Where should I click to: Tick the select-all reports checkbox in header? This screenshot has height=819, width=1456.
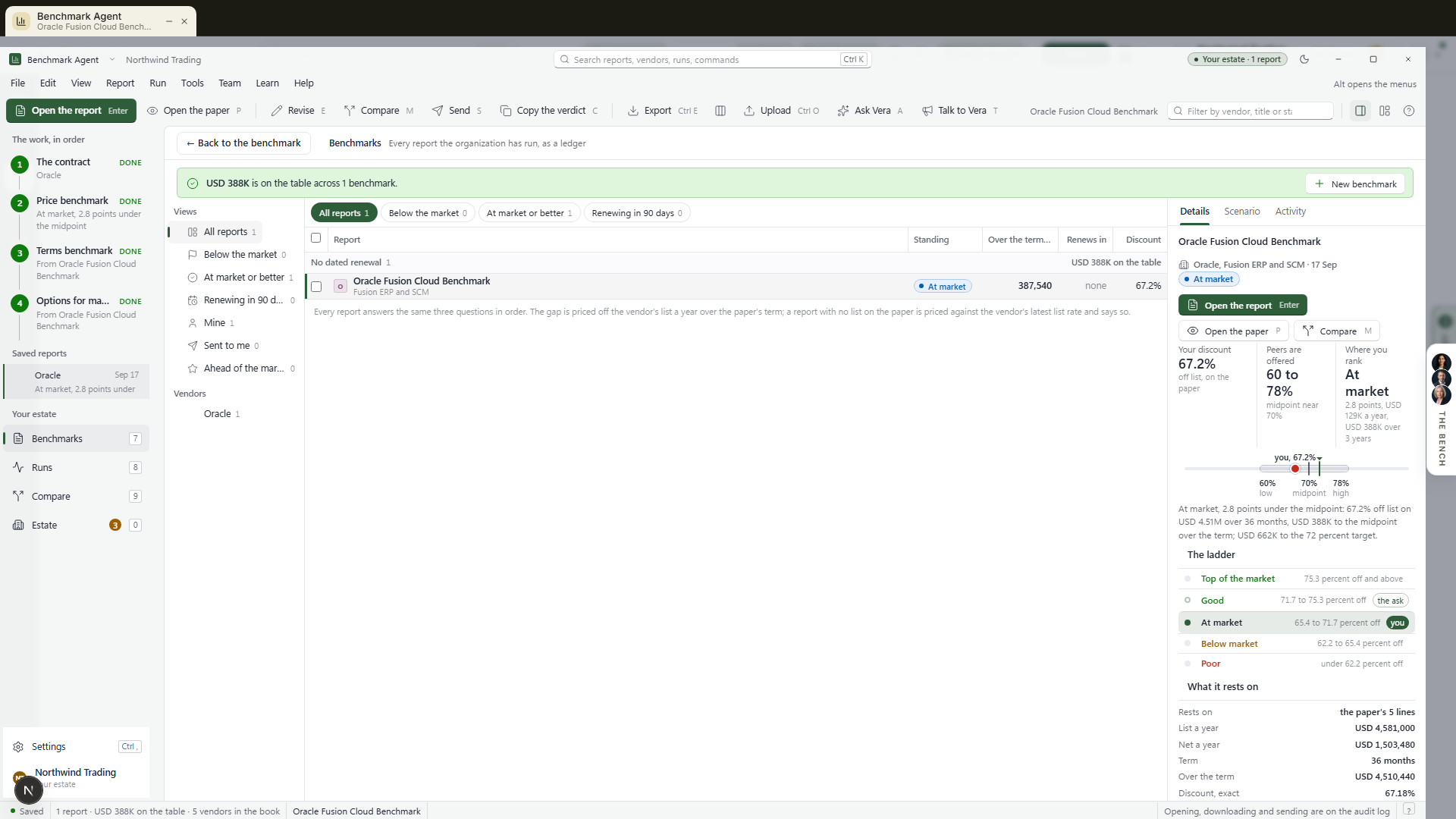(316, 238)
